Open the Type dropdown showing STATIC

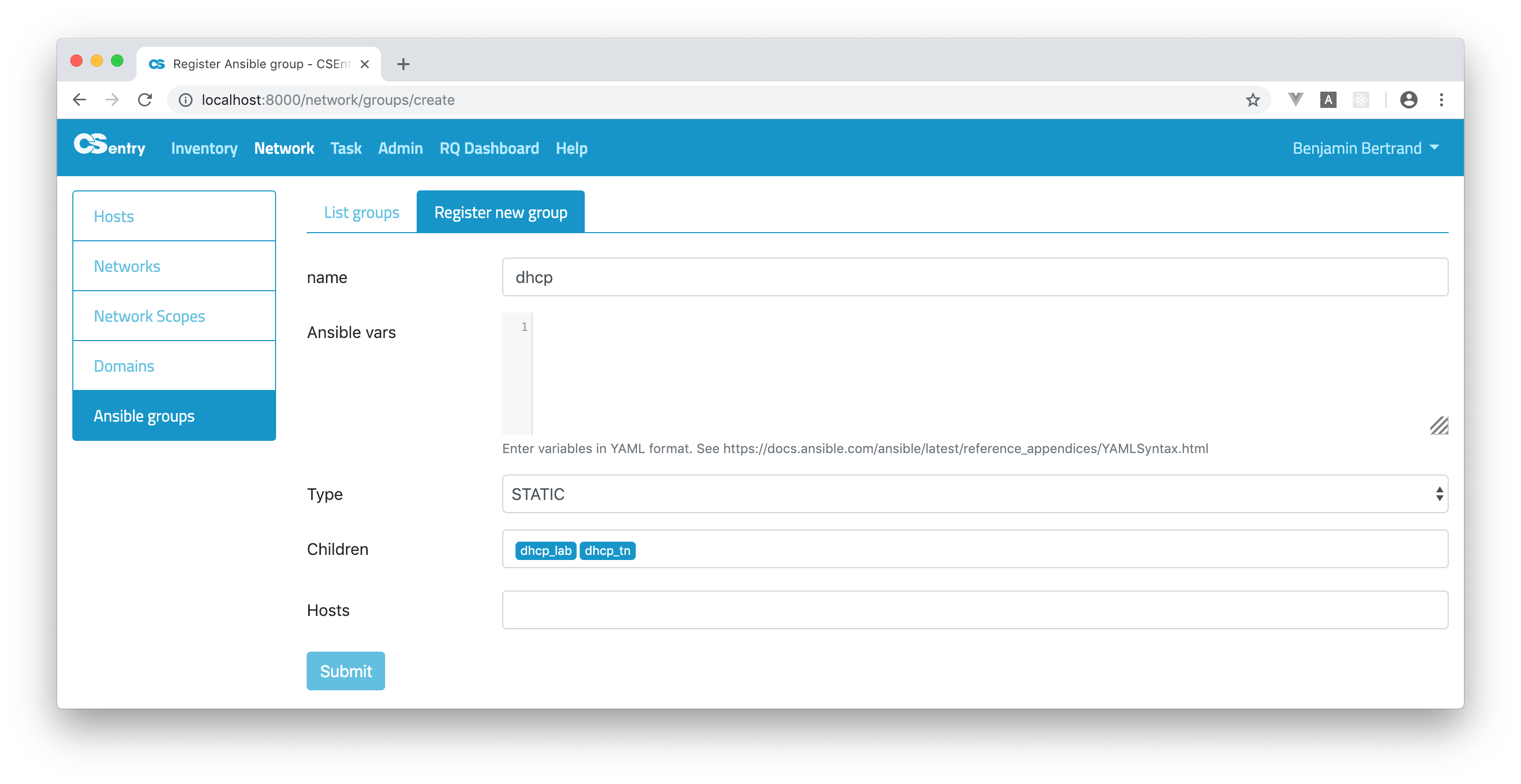pos(974,494)
